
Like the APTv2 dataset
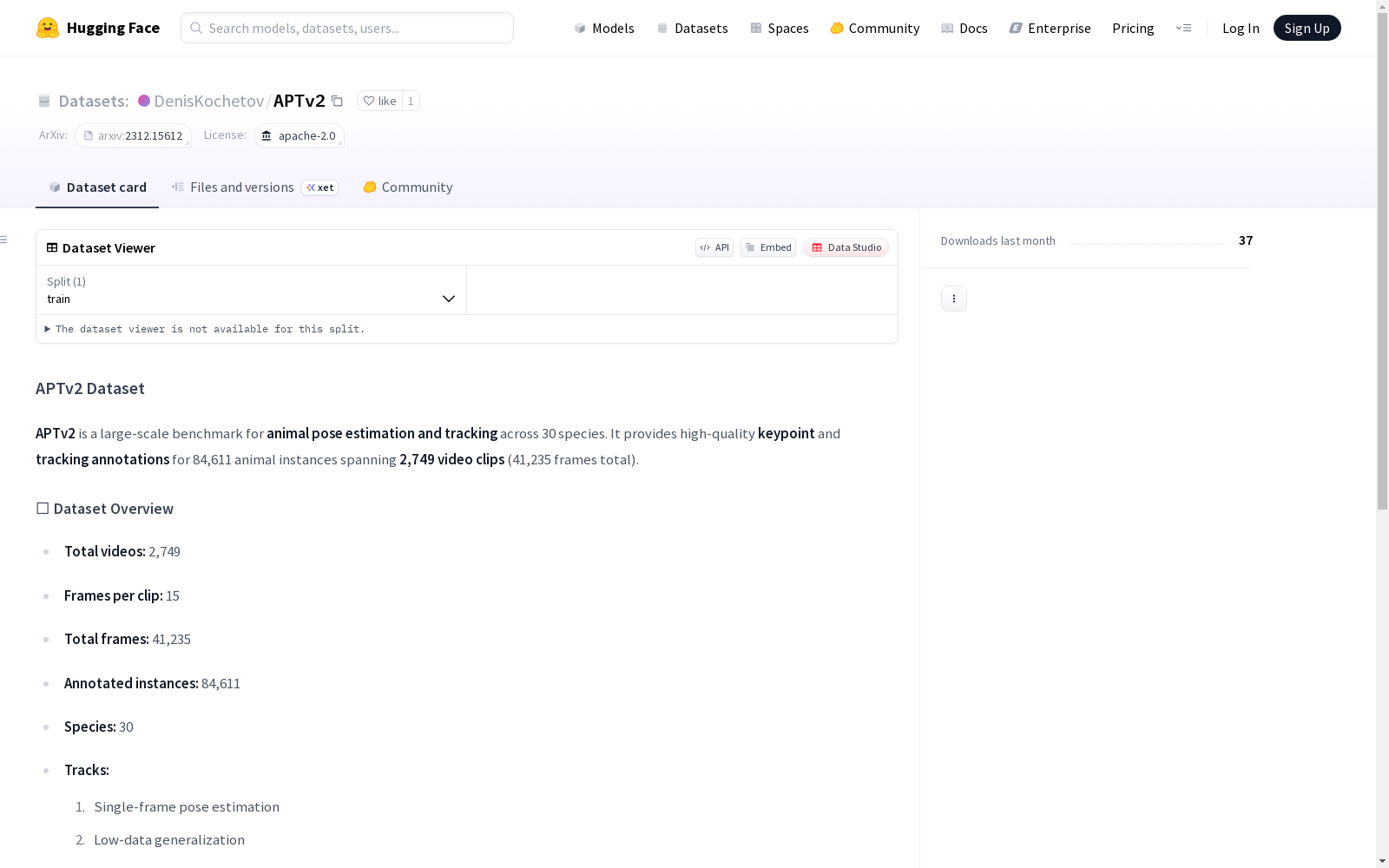click(379, 101)
